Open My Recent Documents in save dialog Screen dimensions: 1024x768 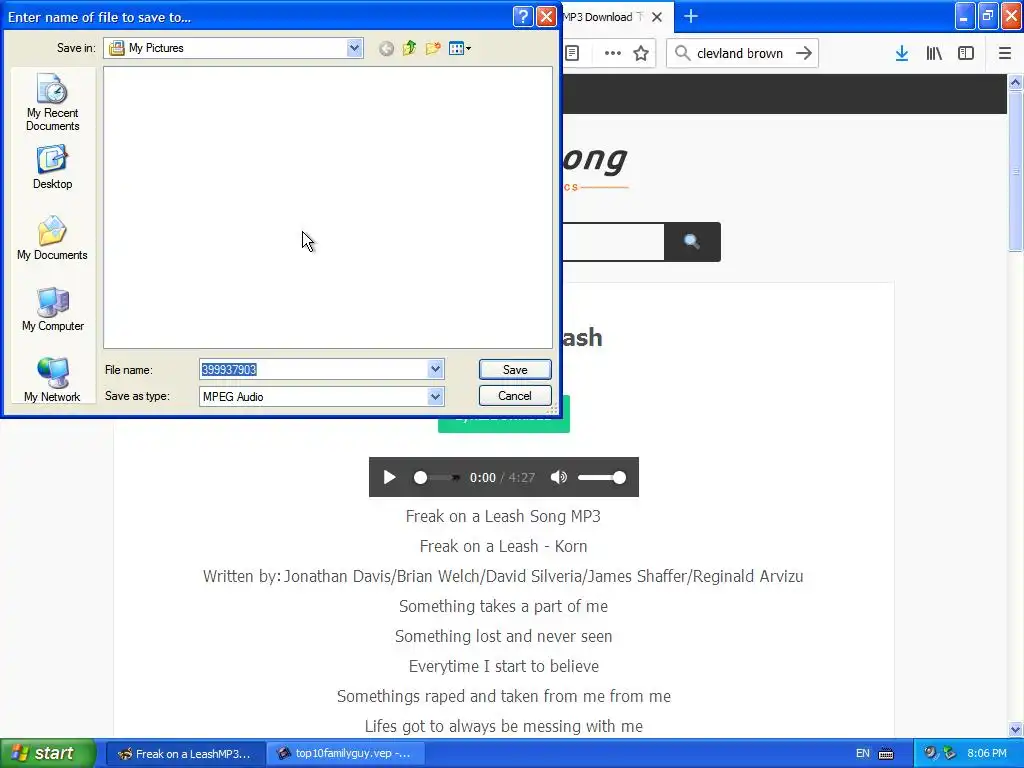[x=52, y=103]
